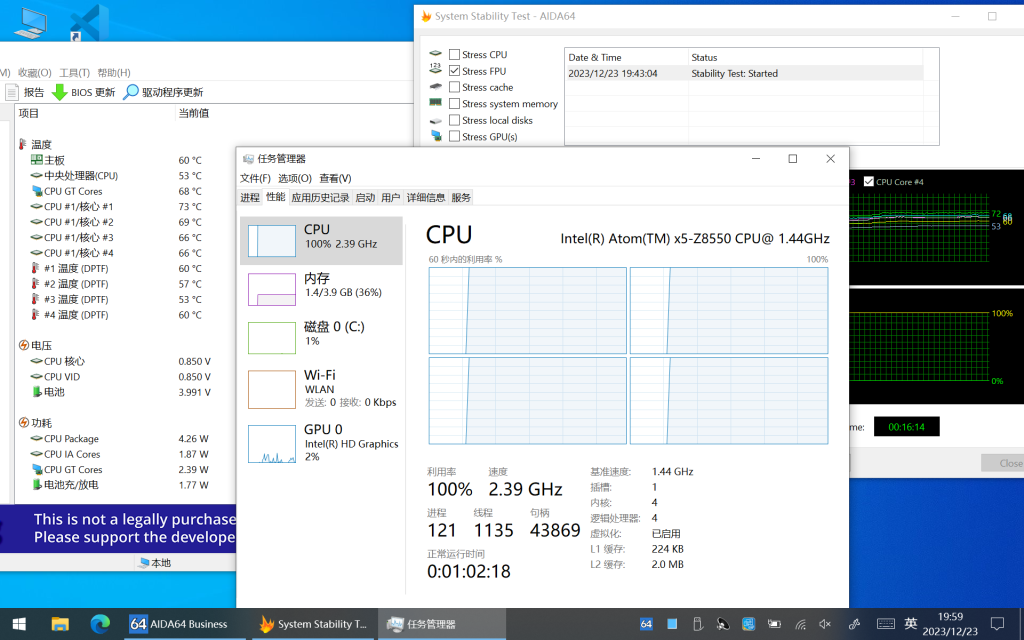Open 选项(O) menu in Task Manager
This screenshot has height=640, width=1024.
pyautogui.click(x=295, y=178)
